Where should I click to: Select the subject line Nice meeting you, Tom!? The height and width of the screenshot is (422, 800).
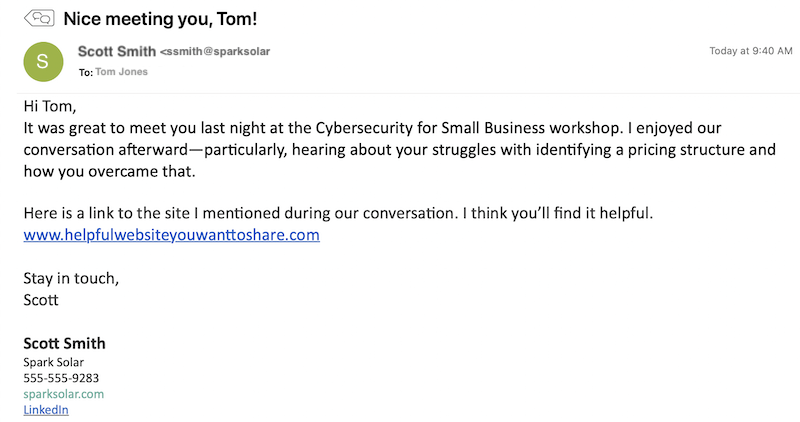coord(160,19)
